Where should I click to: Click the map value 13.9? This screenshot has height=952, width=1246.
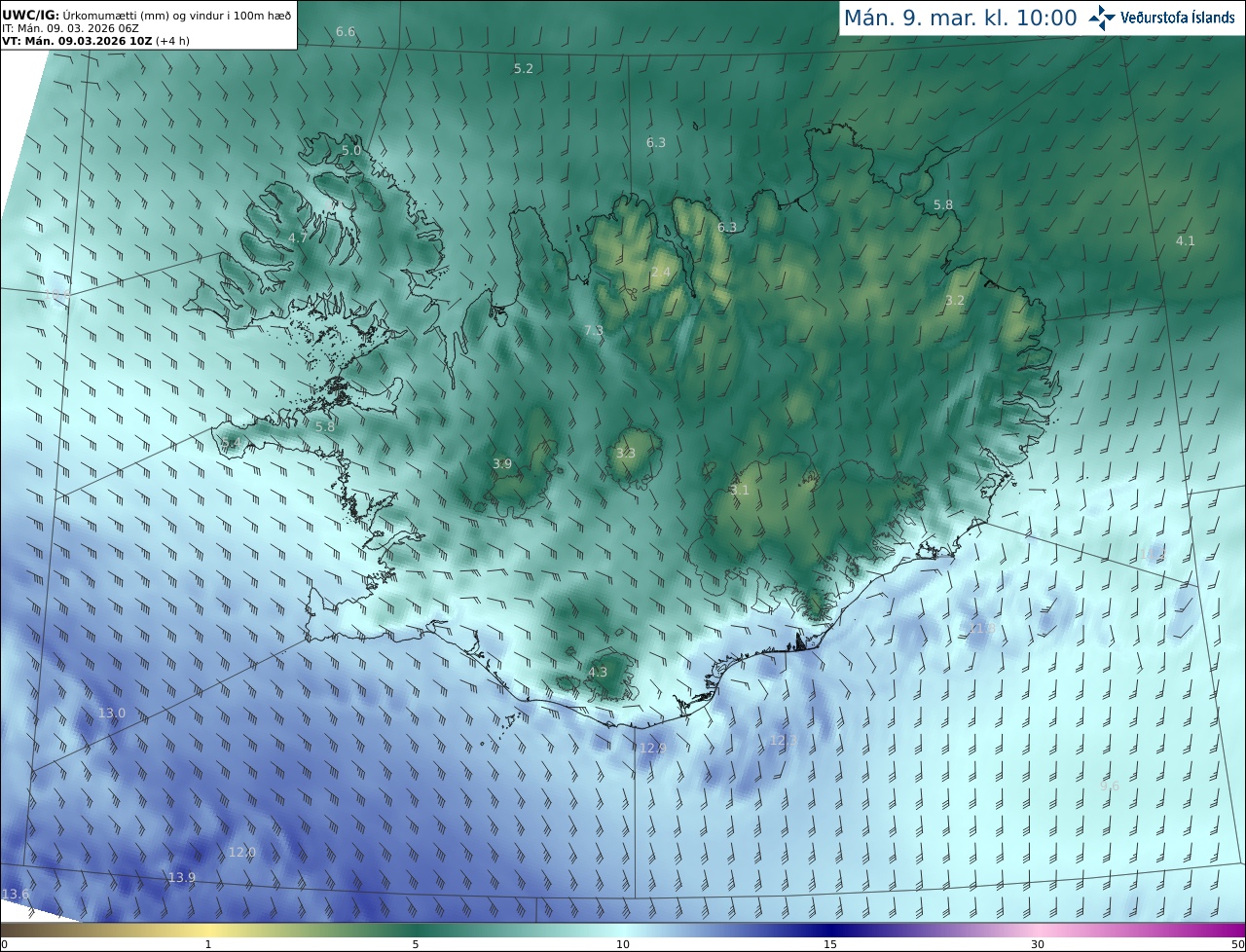(x=182, y=878)
